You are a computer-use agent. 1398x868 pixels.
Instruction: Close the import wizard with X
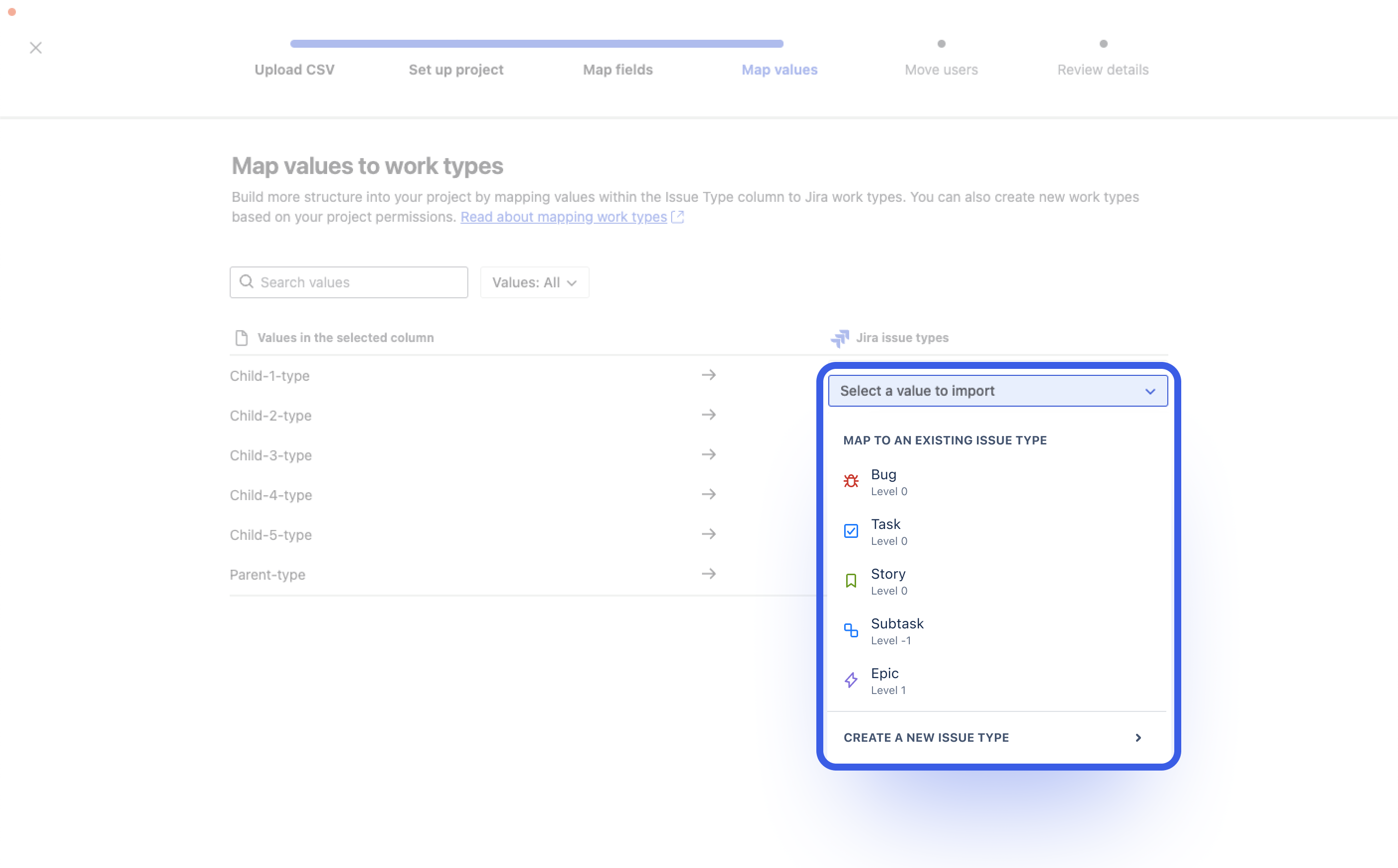36,48
